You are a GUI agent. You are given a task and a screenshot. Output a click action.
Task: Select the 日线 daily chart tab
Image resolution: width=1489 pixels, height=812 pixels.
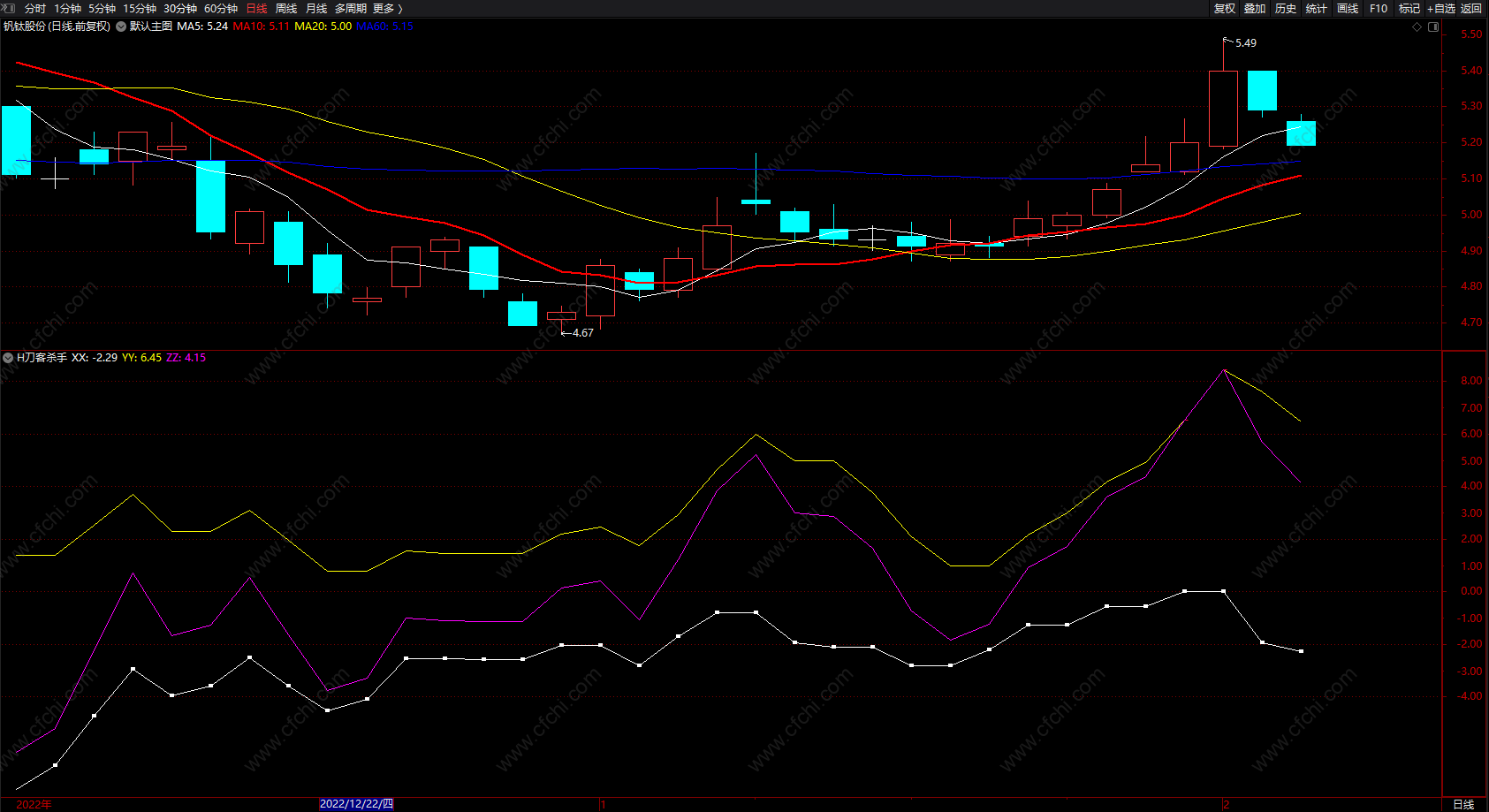tap(256, 8)
